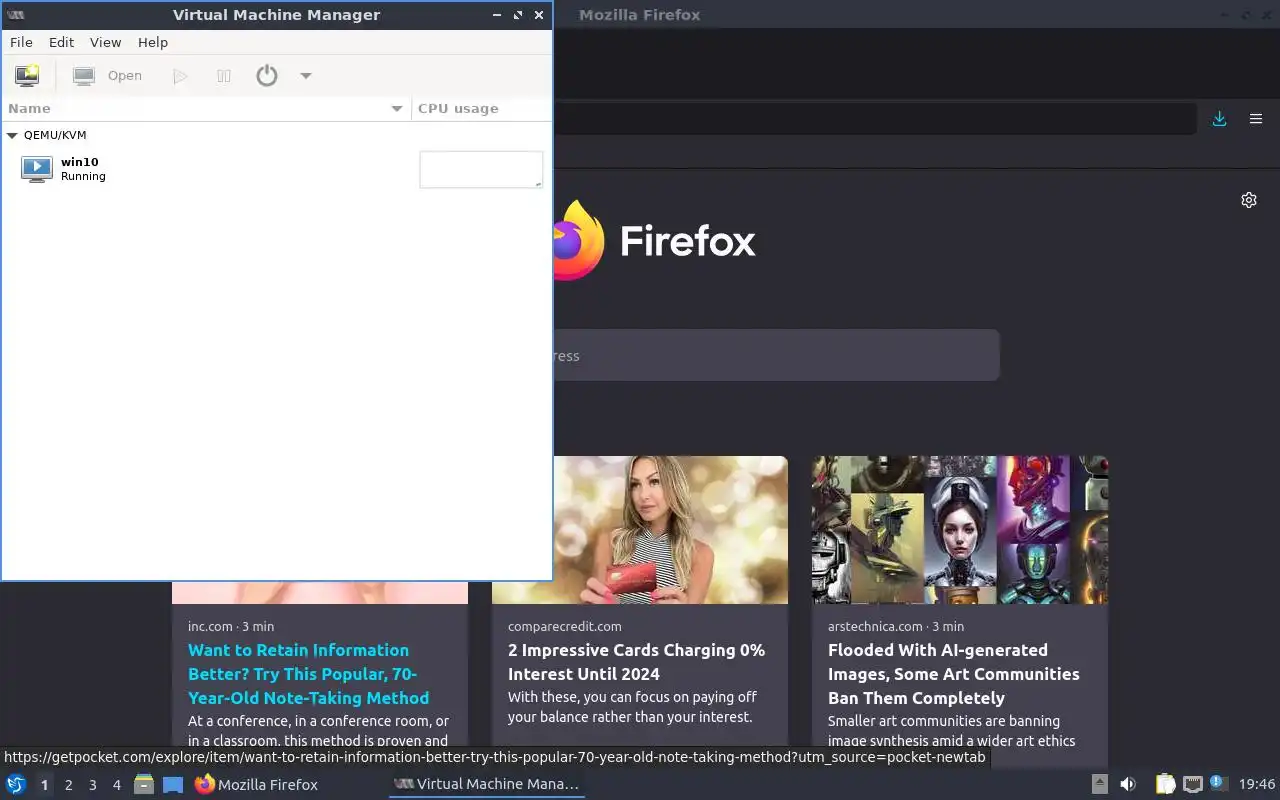
Task: Switch to workspace 2
Action: click(x=68, y=785)
